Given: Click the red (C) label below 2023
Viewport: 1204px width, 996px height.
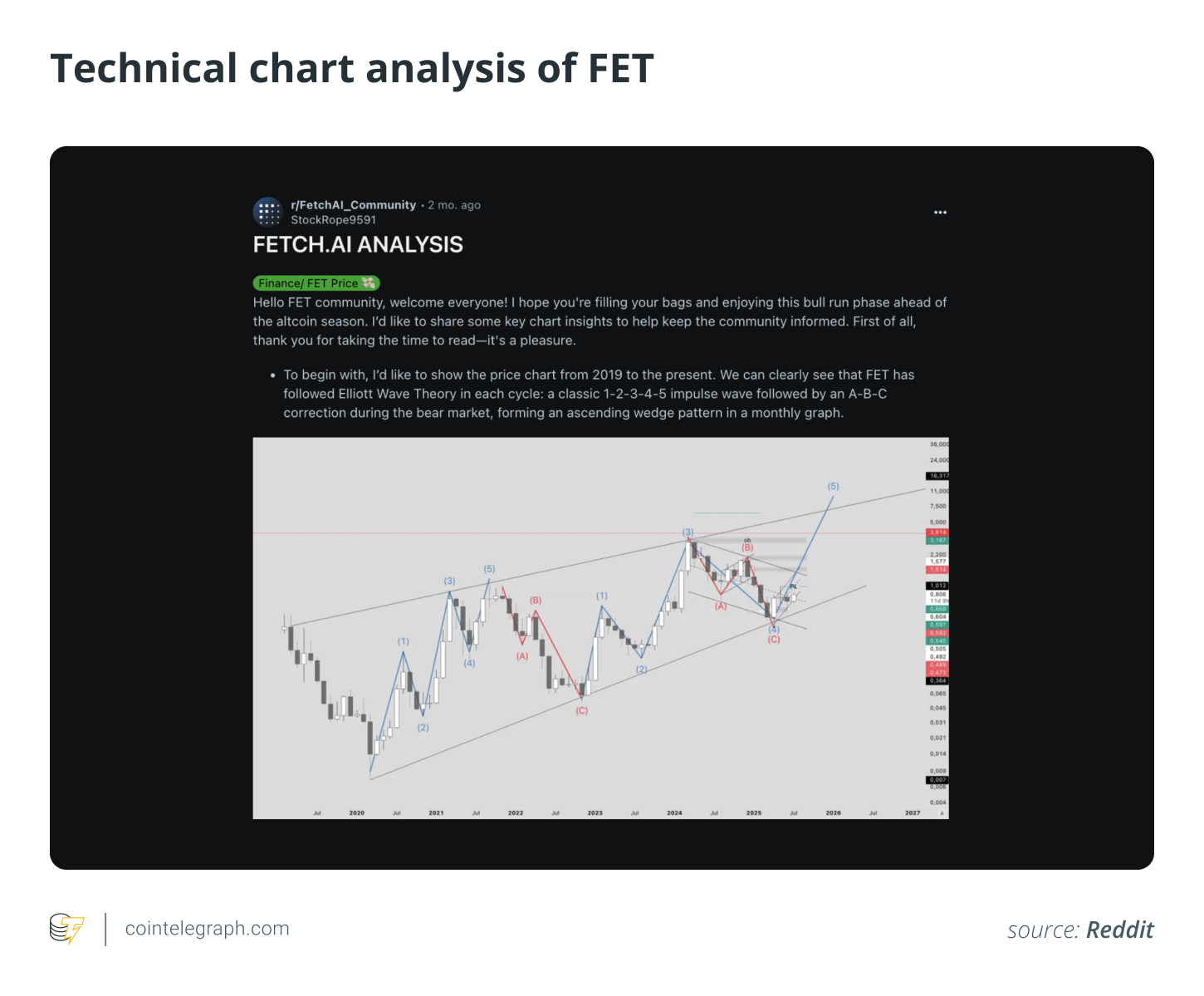Looking at the screenshot, I should tap(581, 711).
